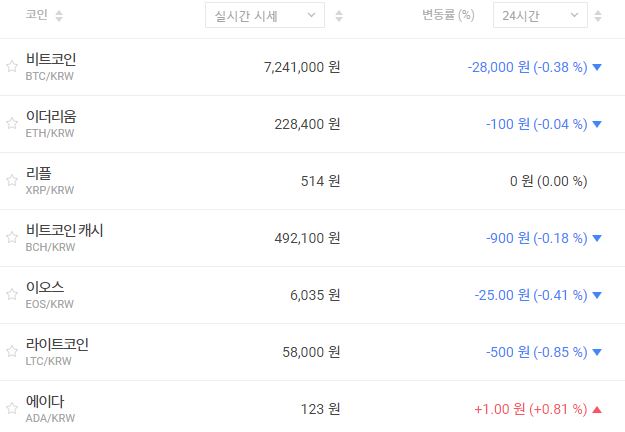This screenshot has width=625, height=432.
Task: Open the 24시간 period dropdown
Action: point(540,16)
